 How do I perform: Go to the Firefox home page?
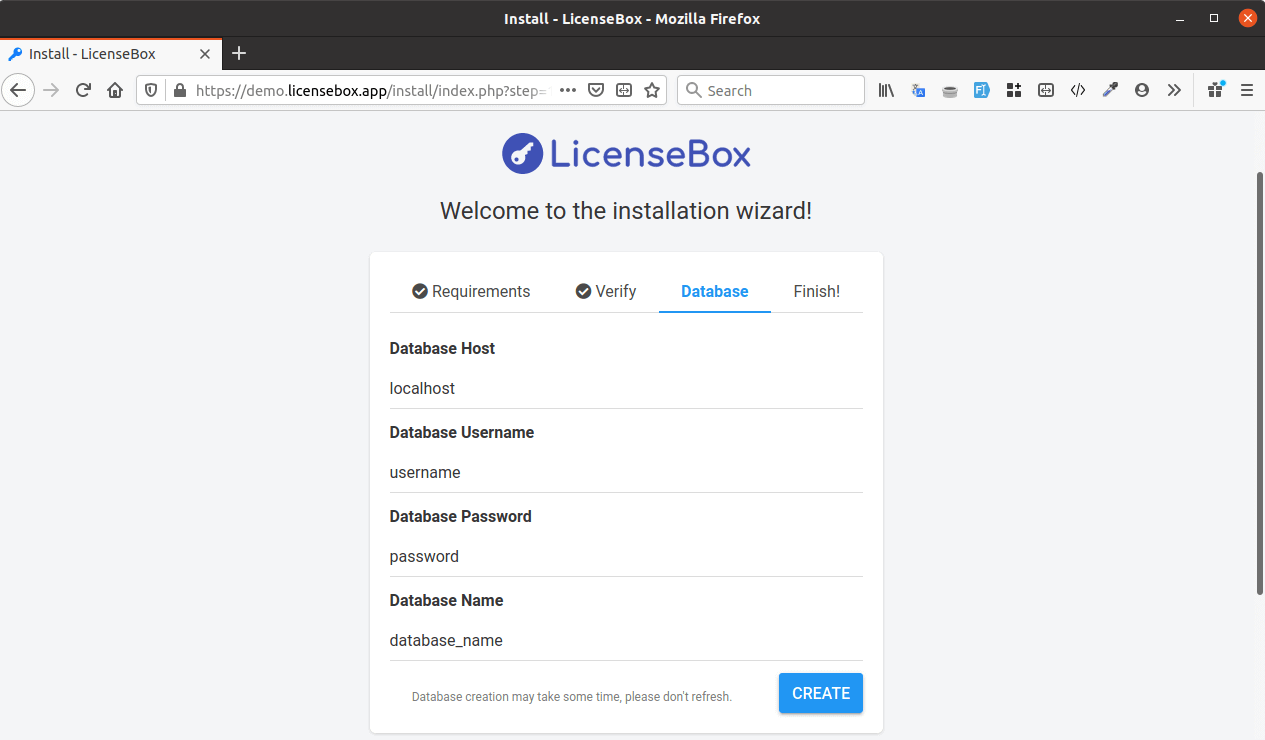[x=115, y=90]
